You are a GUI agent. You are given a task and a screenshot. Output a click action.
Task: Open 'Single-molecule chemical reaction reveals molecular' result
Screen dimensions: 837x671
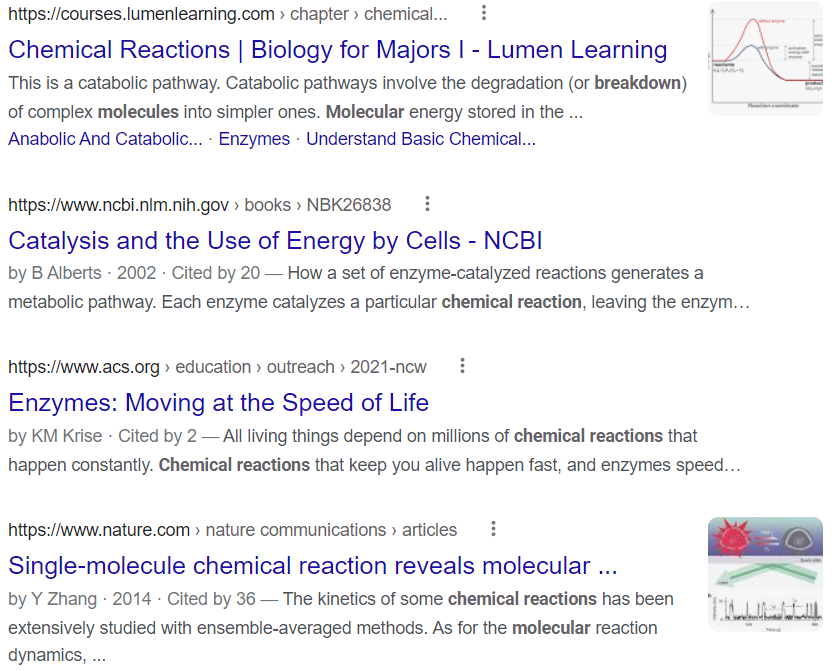312,565
